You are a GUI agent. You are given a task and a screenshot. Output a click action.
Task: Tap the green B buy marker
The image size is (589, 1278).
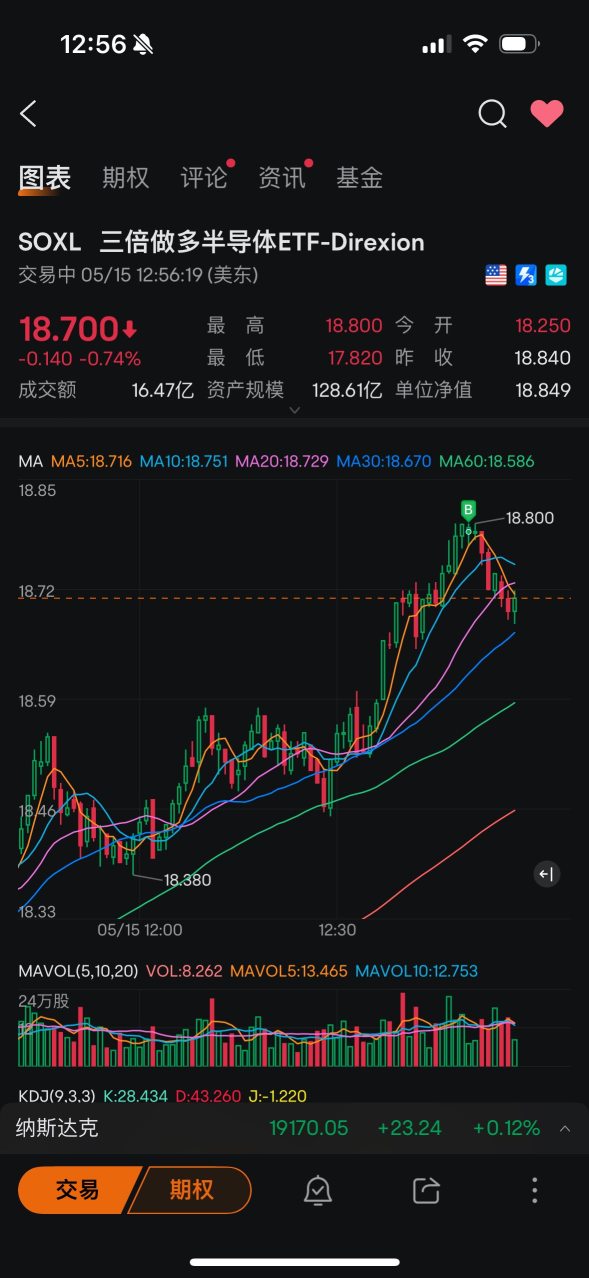click(467, 510)
